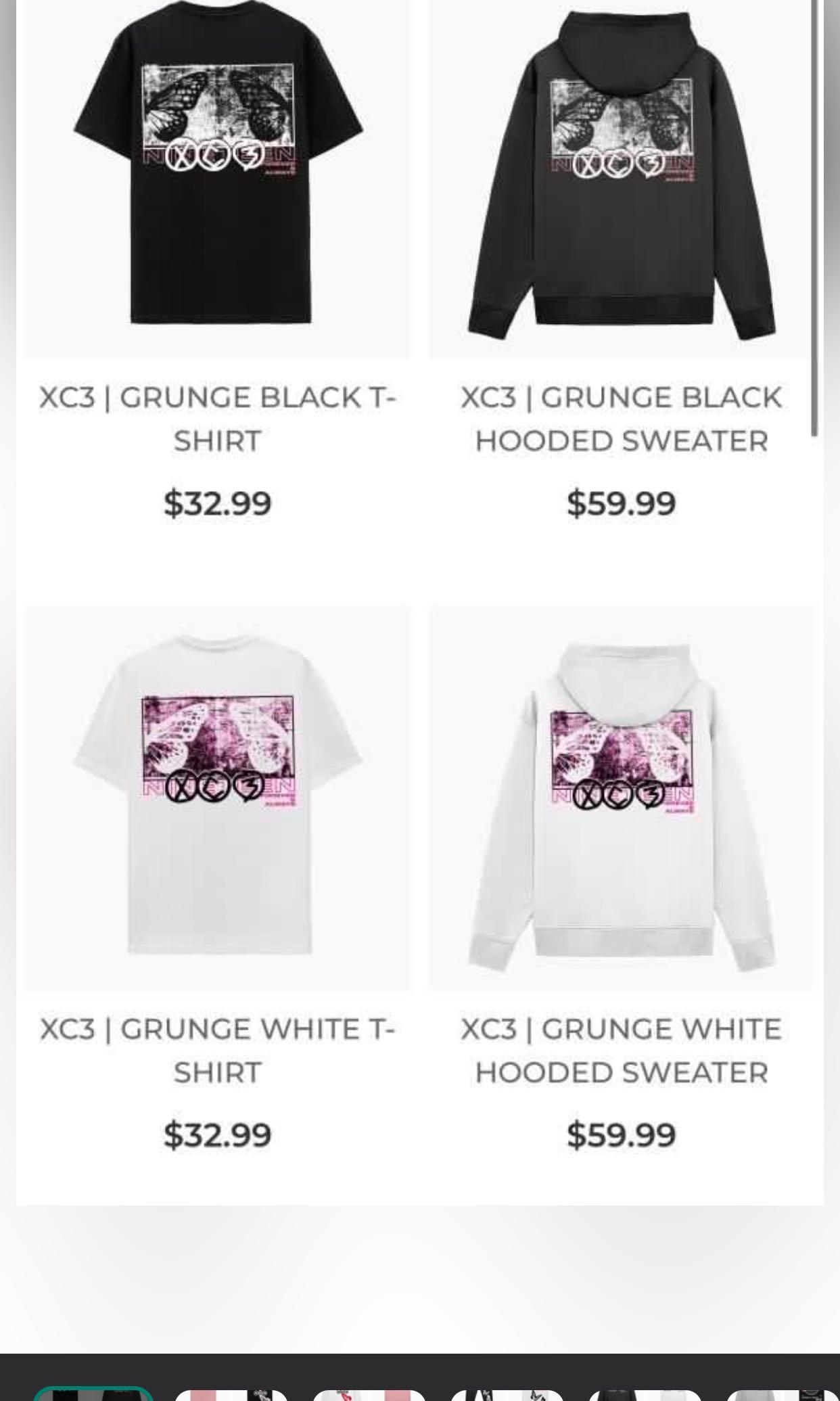
Task: Open the Grunge Black T-Shirt product image
Action: tap(217, 179)
